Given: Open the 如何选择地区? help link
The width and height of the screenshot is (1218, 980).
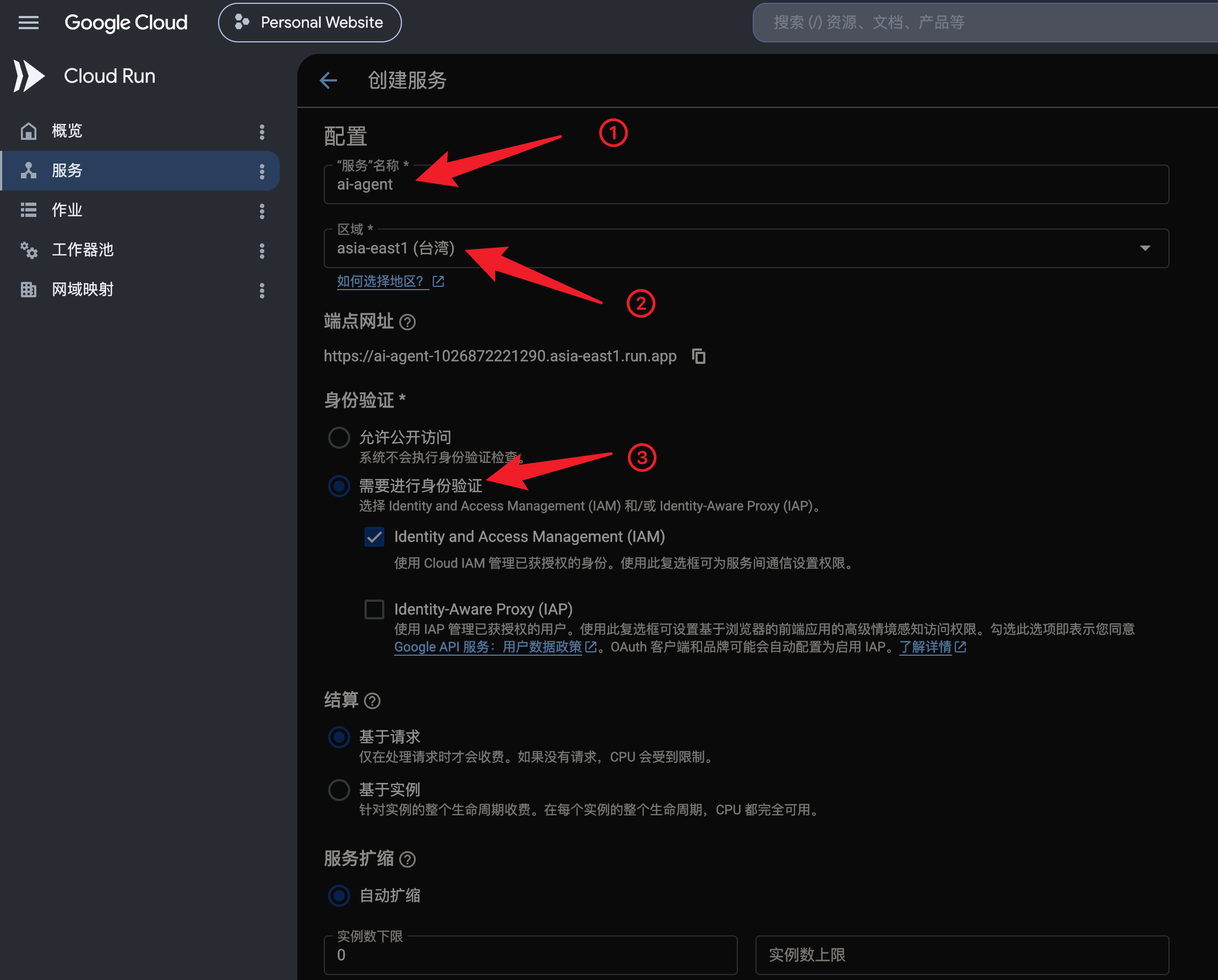Looking at the screenshot, I should 390,281.
